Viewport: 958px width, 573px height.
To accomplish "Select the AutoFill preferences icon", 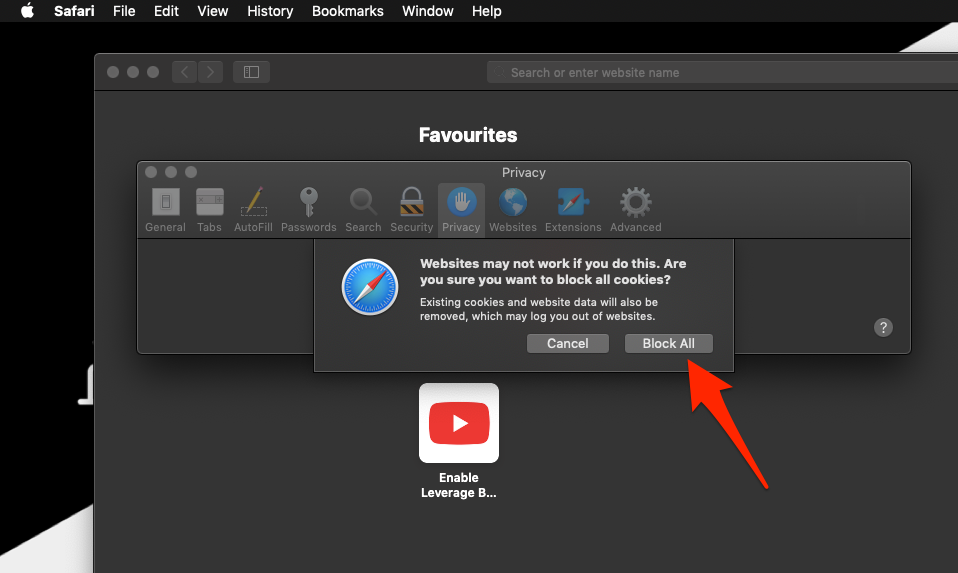I will coord(253,209).
